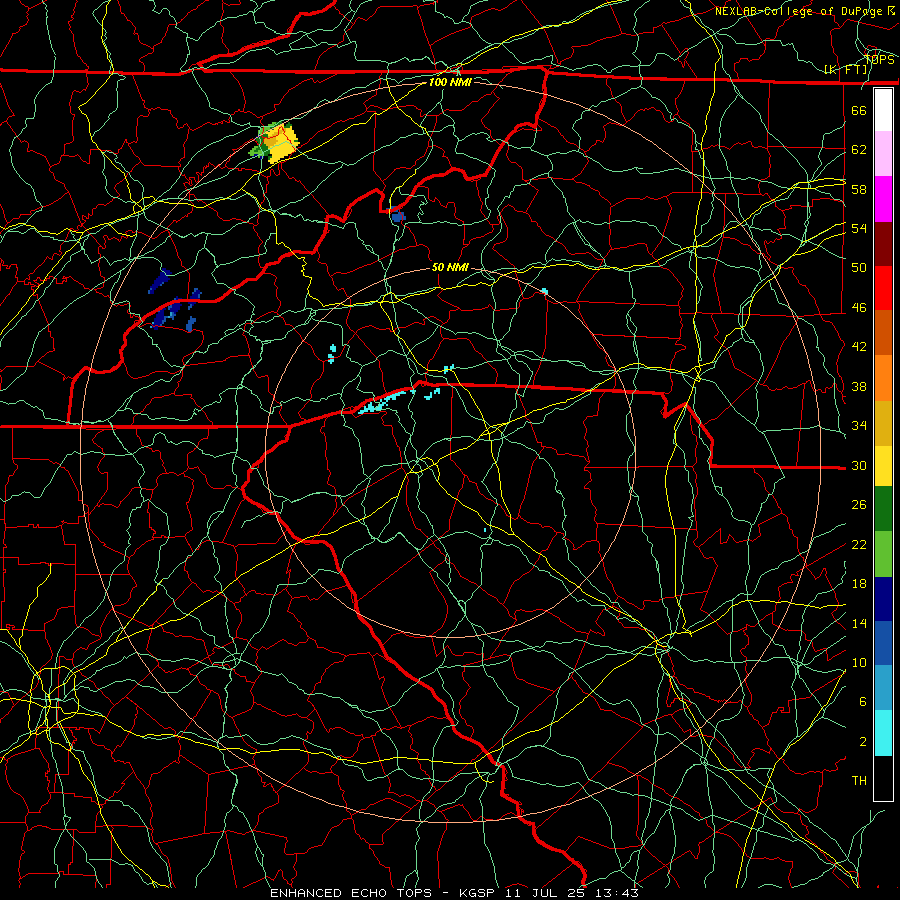Click the 14 legend value

[859, 623]
